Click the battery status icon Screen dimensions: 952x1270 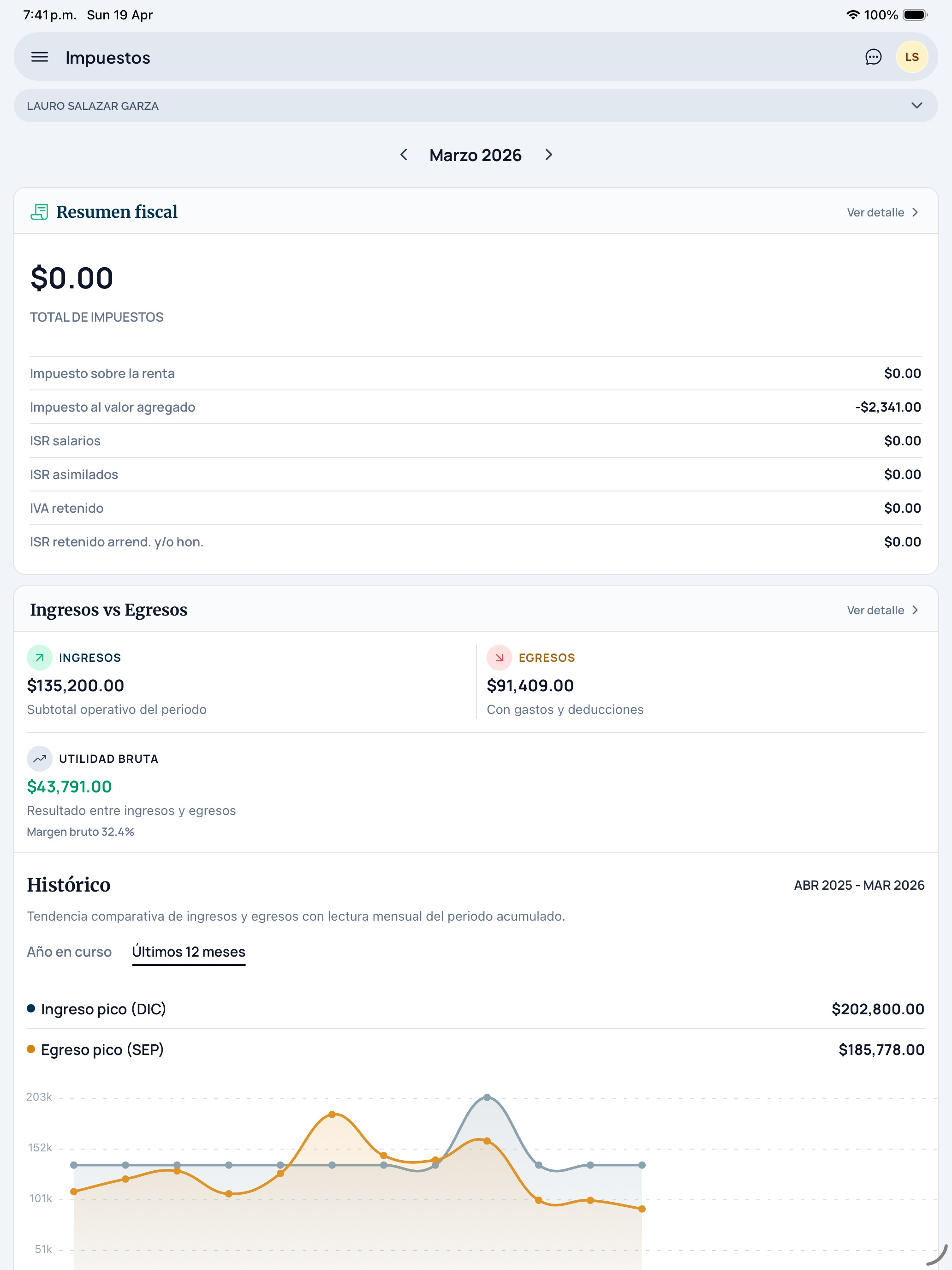tap(915, 15)
